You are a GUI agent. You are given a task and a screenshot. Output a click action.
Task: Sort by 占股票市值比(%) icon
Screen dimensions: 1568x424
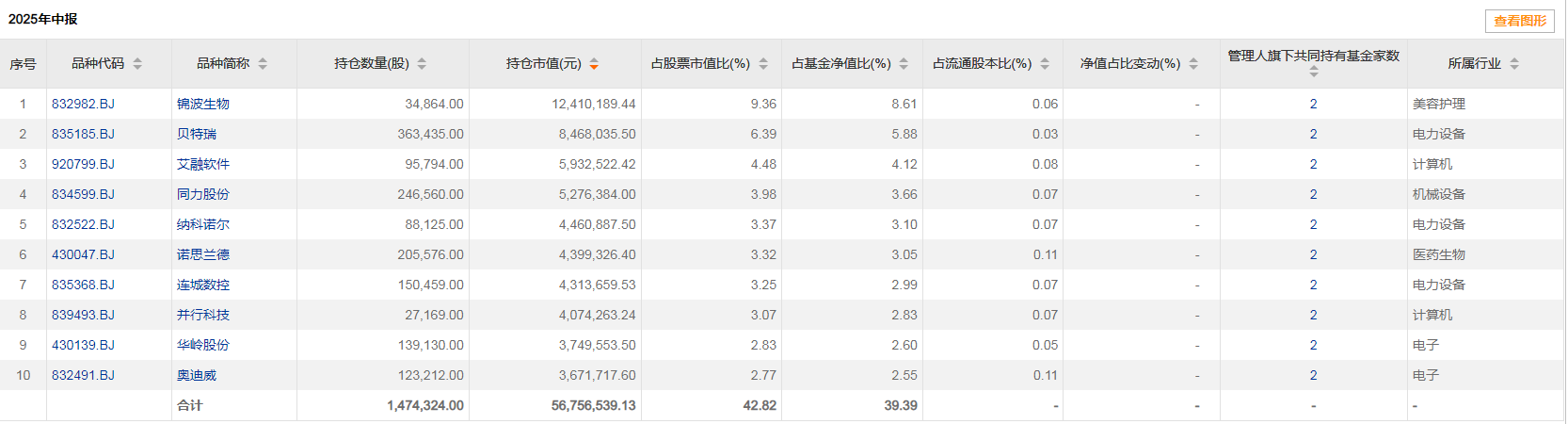click(763, 64)
